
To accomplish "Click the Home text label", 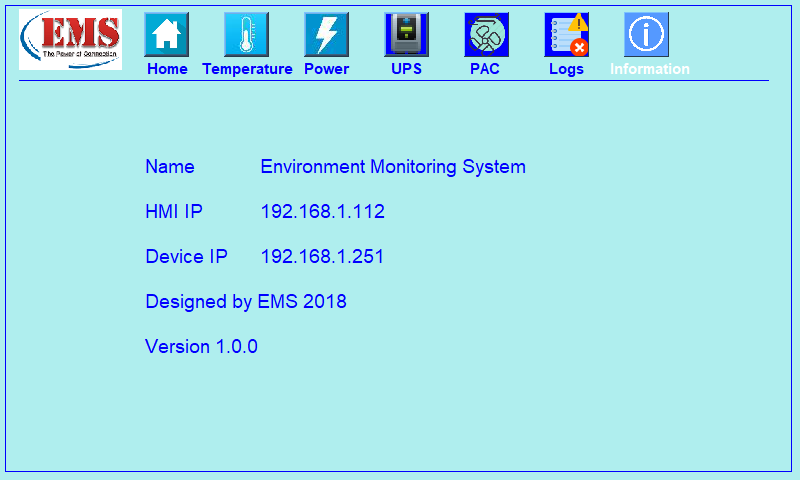I will (167, 69).
